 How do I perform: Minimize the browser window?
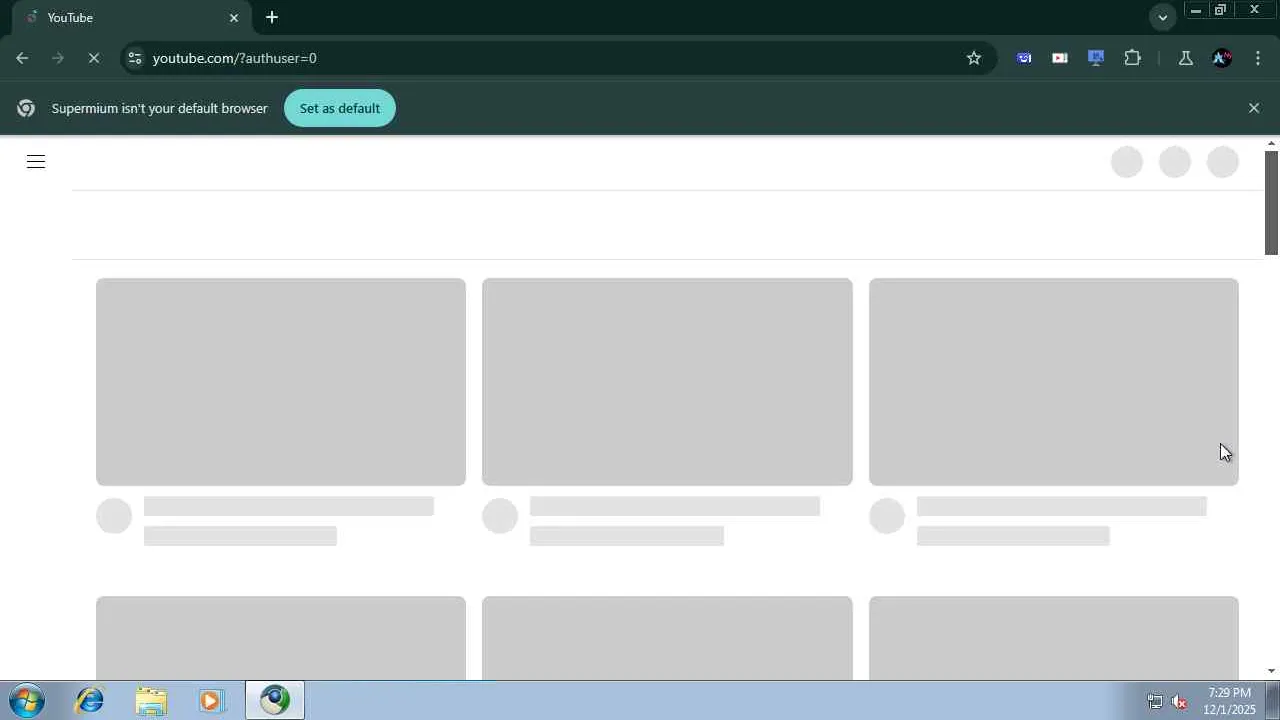pyautogui.click(x=1196, y=10)
